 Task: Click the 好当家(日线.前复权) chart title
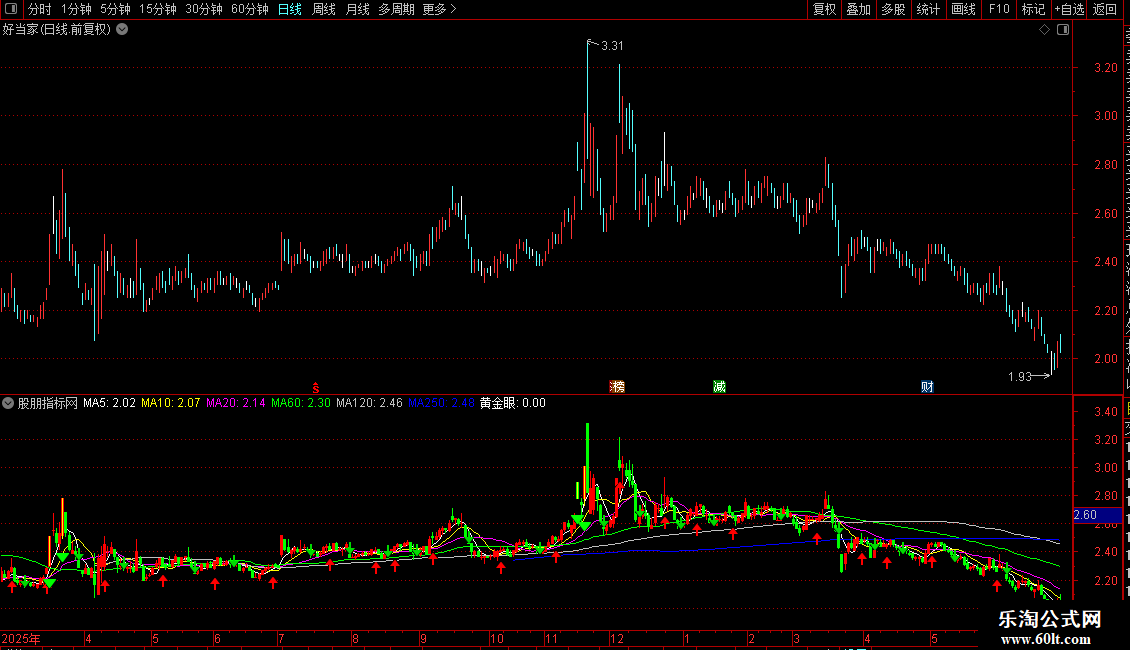coord(57,30)
